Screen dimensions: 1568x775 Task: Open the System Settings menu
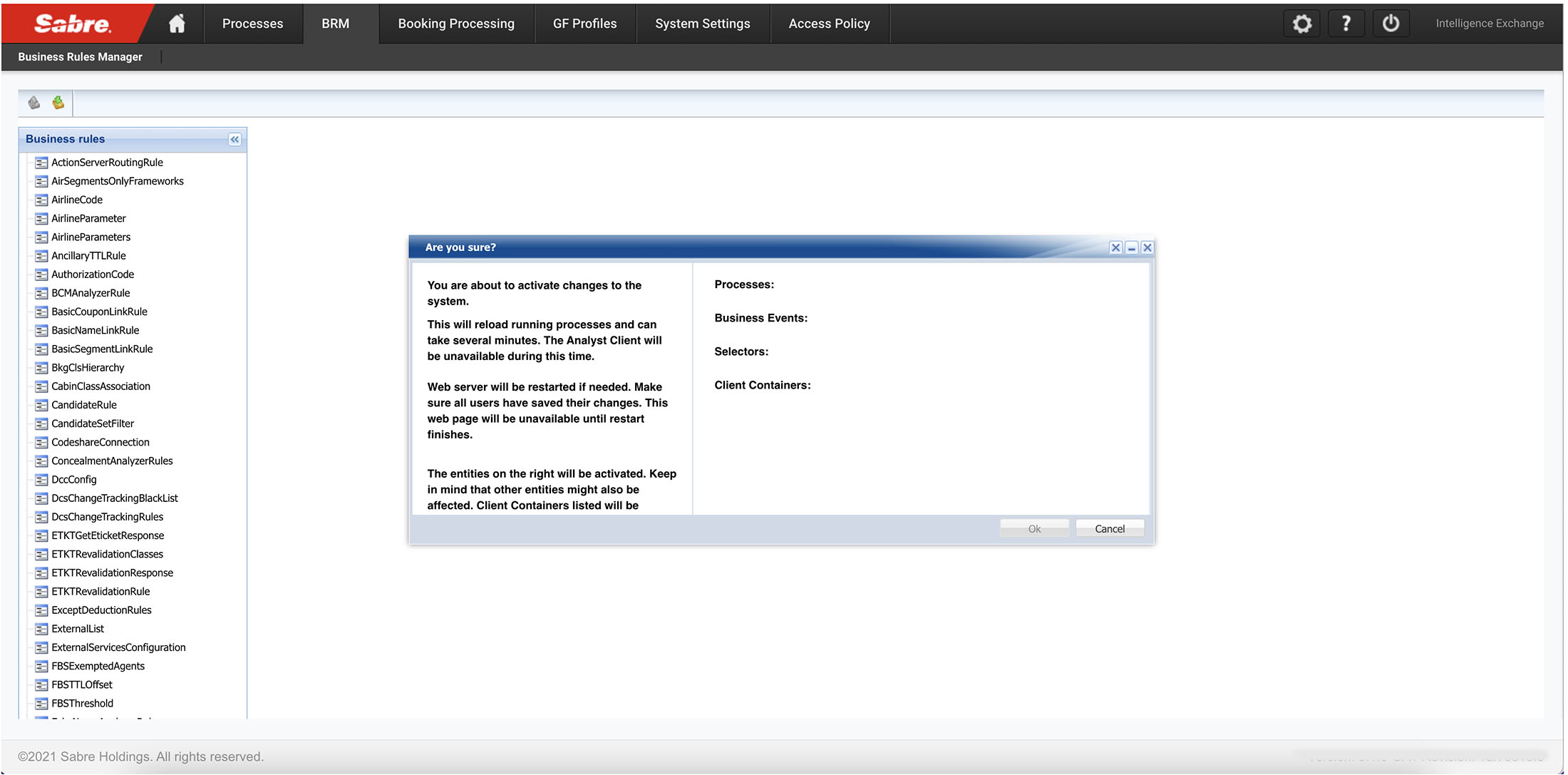point(702,24)
